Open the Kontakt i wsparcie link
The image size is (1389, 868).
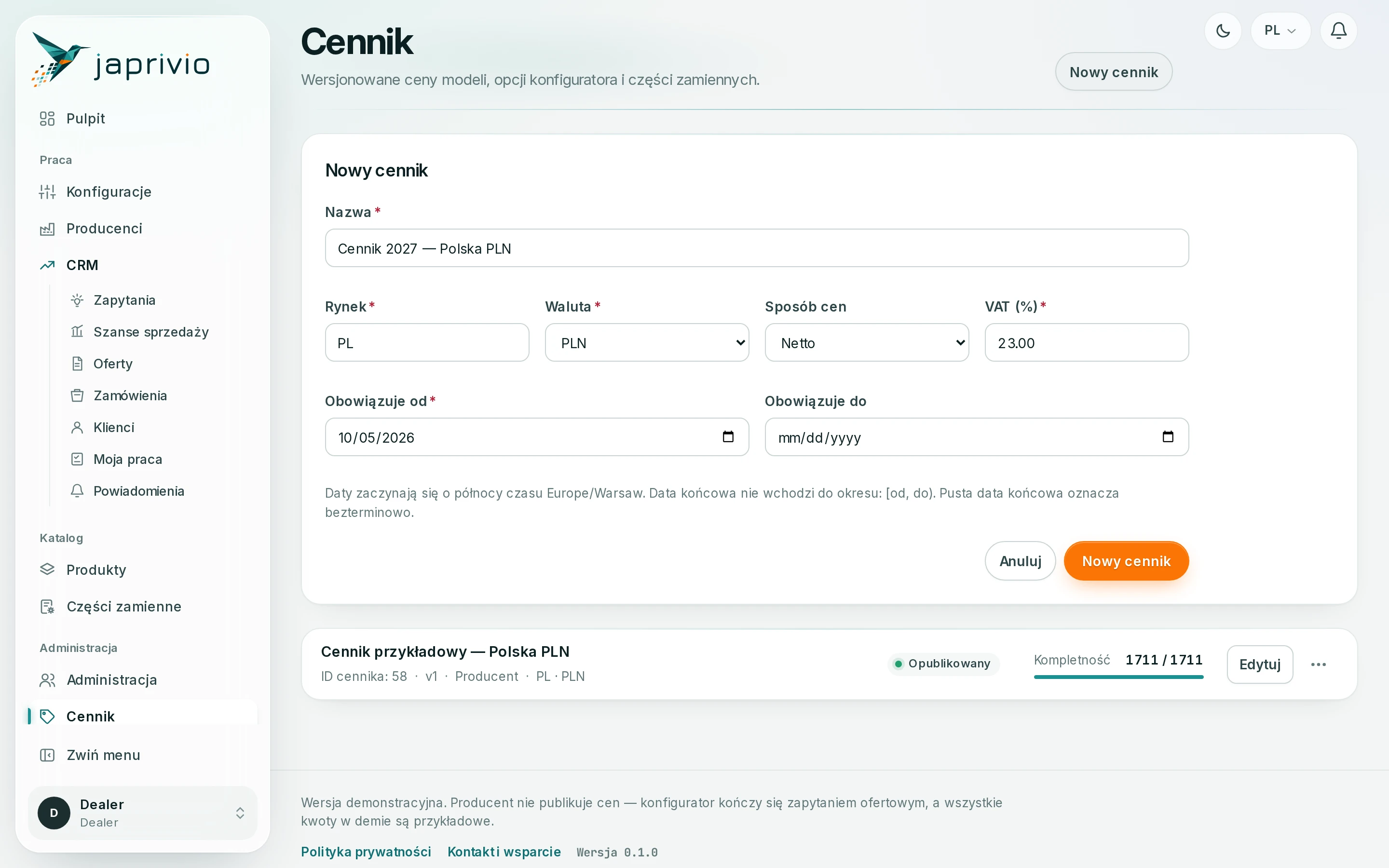504,852
